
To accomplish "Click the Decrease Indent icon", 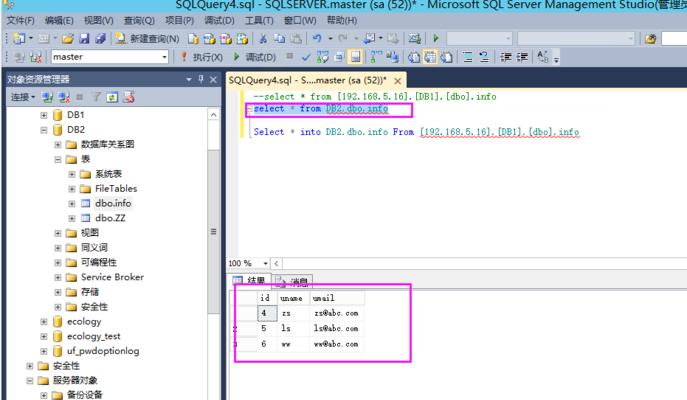I will (x=506, y=57).
